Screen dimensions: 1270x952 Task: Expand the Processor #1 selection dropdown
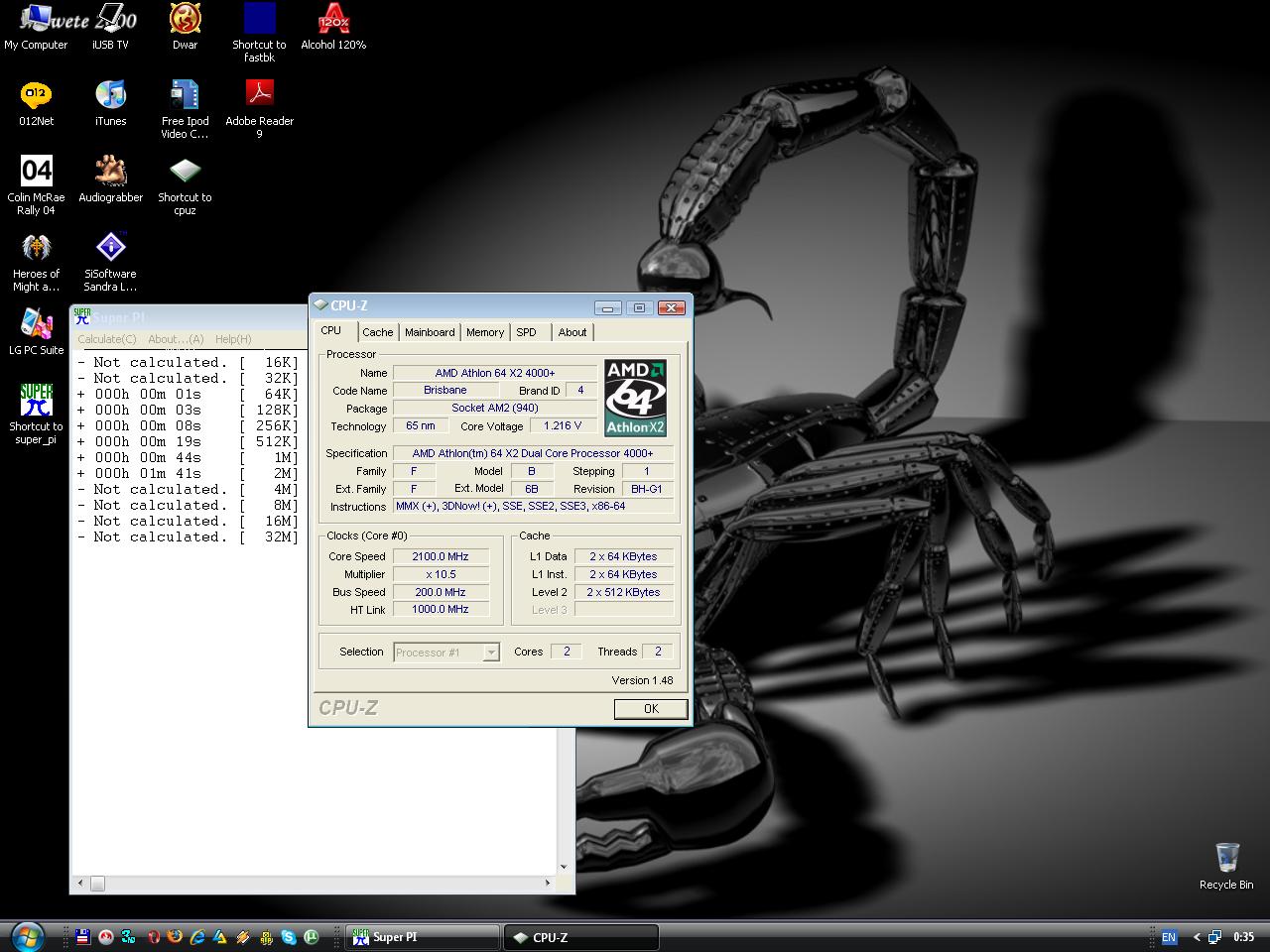[490, 653]
